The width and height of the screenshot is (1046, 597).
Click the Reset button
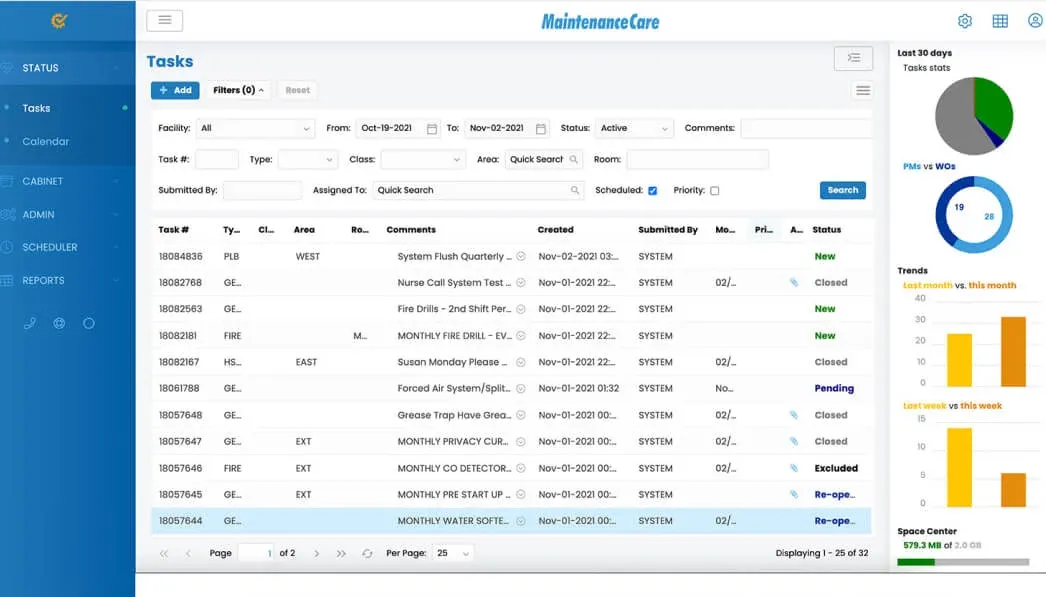click(x=298, y=90)
